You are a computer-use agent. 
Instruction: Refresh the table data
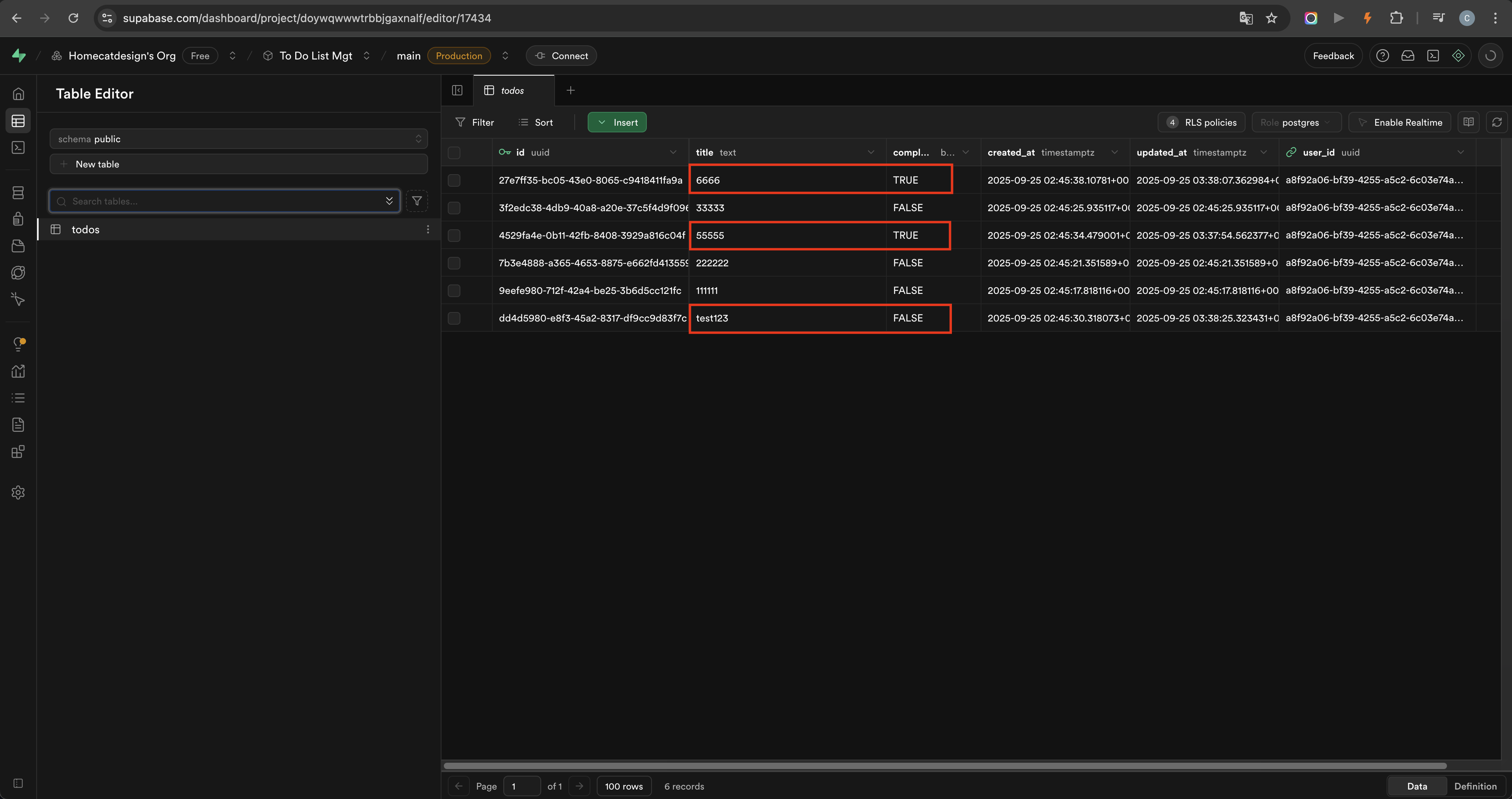tap(1497, 122)
